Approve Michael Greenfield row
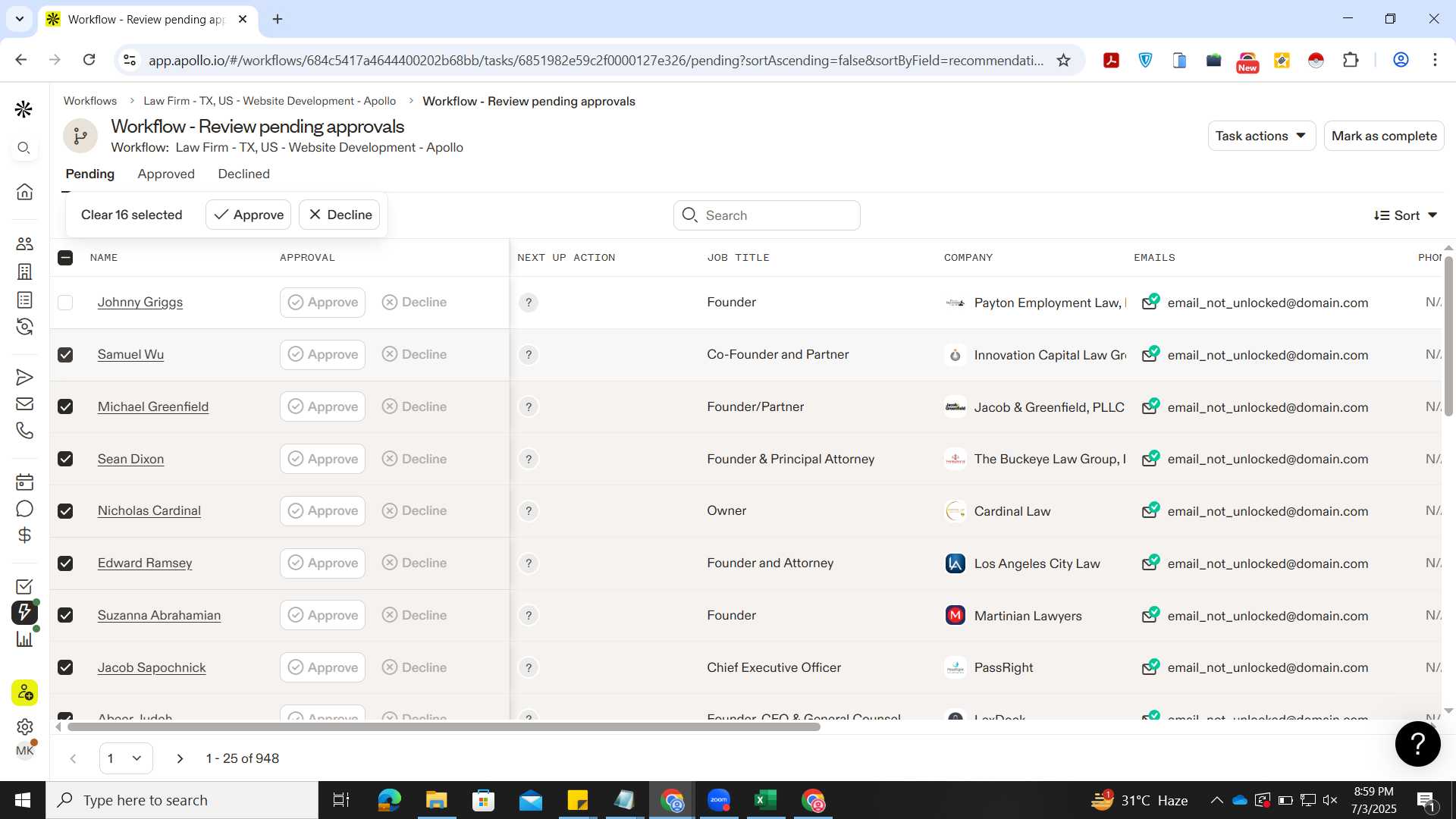This screenshot has height=819, width=1456. (x=322, y=406)
